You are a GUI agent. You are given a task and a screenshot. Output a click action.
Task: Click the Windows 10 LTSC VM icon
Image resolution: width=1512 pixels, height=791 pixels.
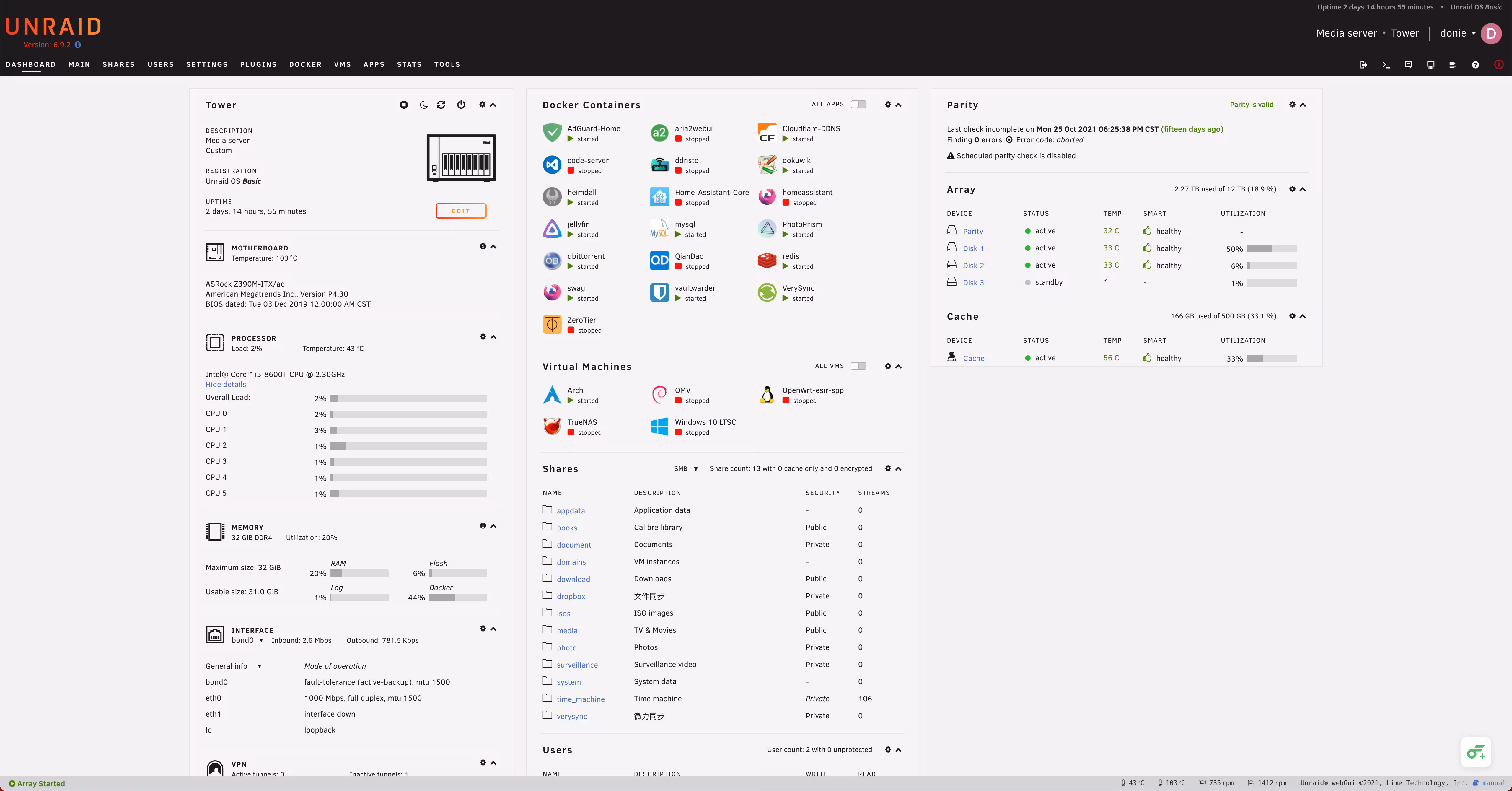[659, 427]
